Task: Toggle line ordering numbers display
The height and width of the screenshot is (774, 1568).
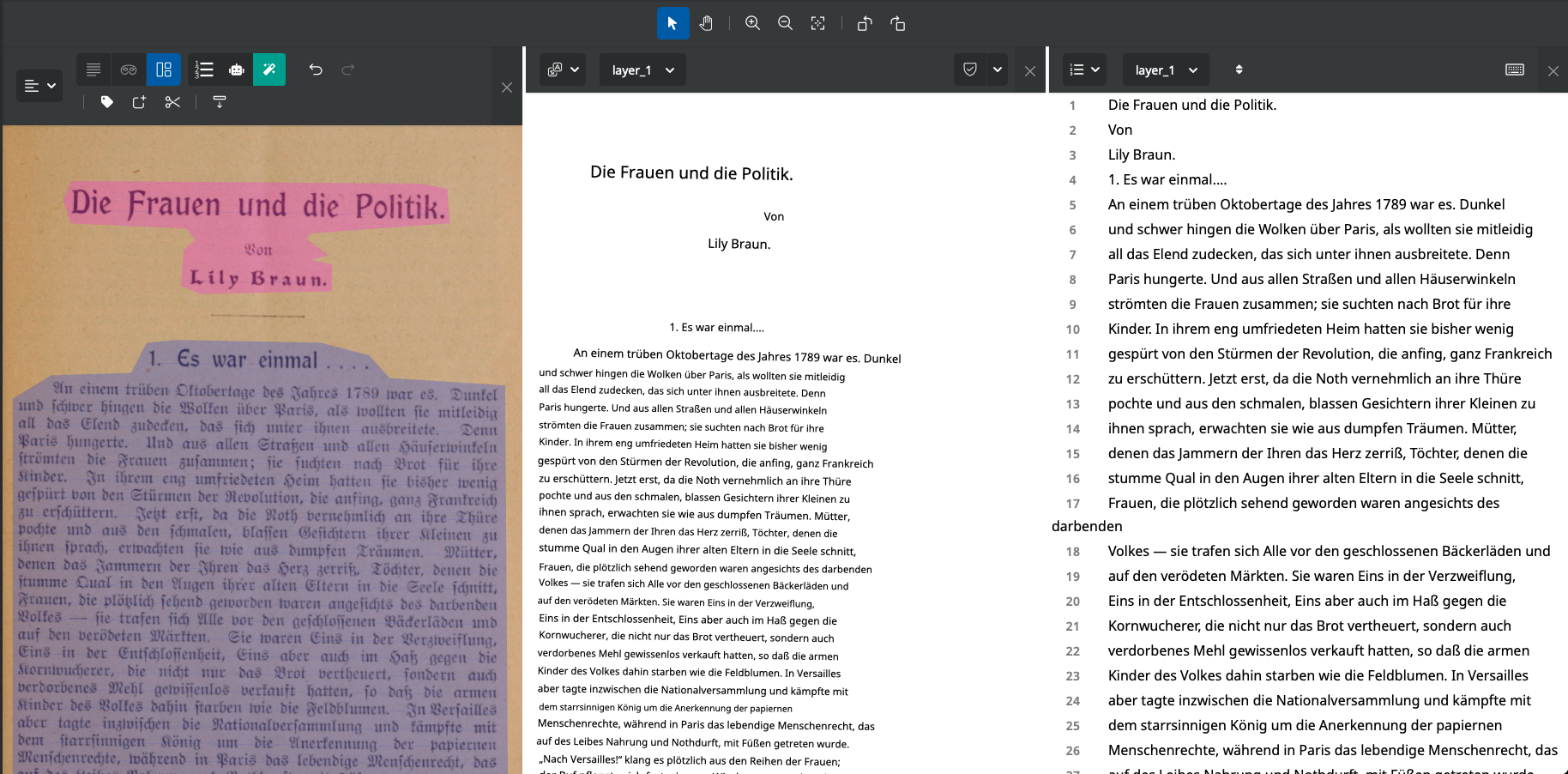Action: point(203,70)
